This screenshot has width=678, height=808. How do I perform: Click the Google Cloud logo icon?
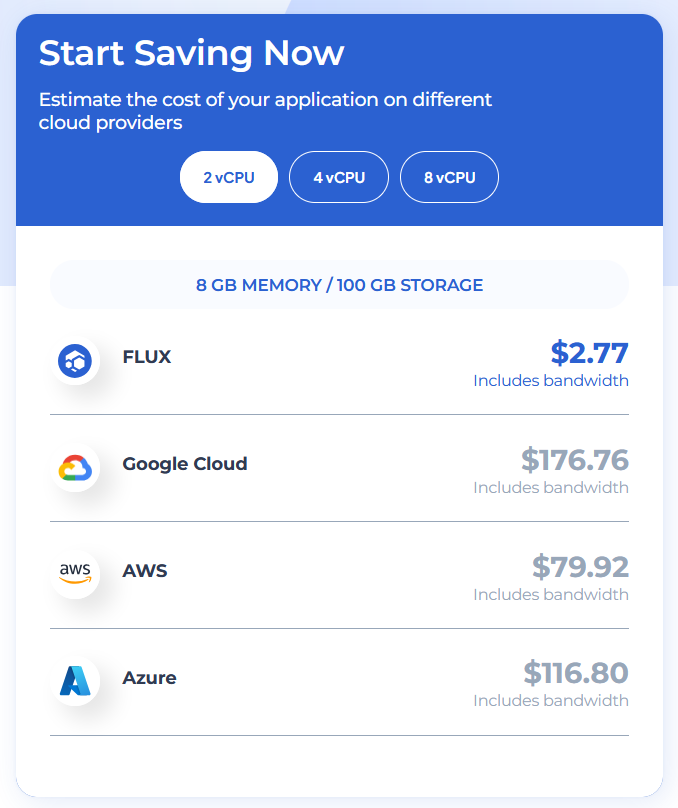(x=75, y=467)
